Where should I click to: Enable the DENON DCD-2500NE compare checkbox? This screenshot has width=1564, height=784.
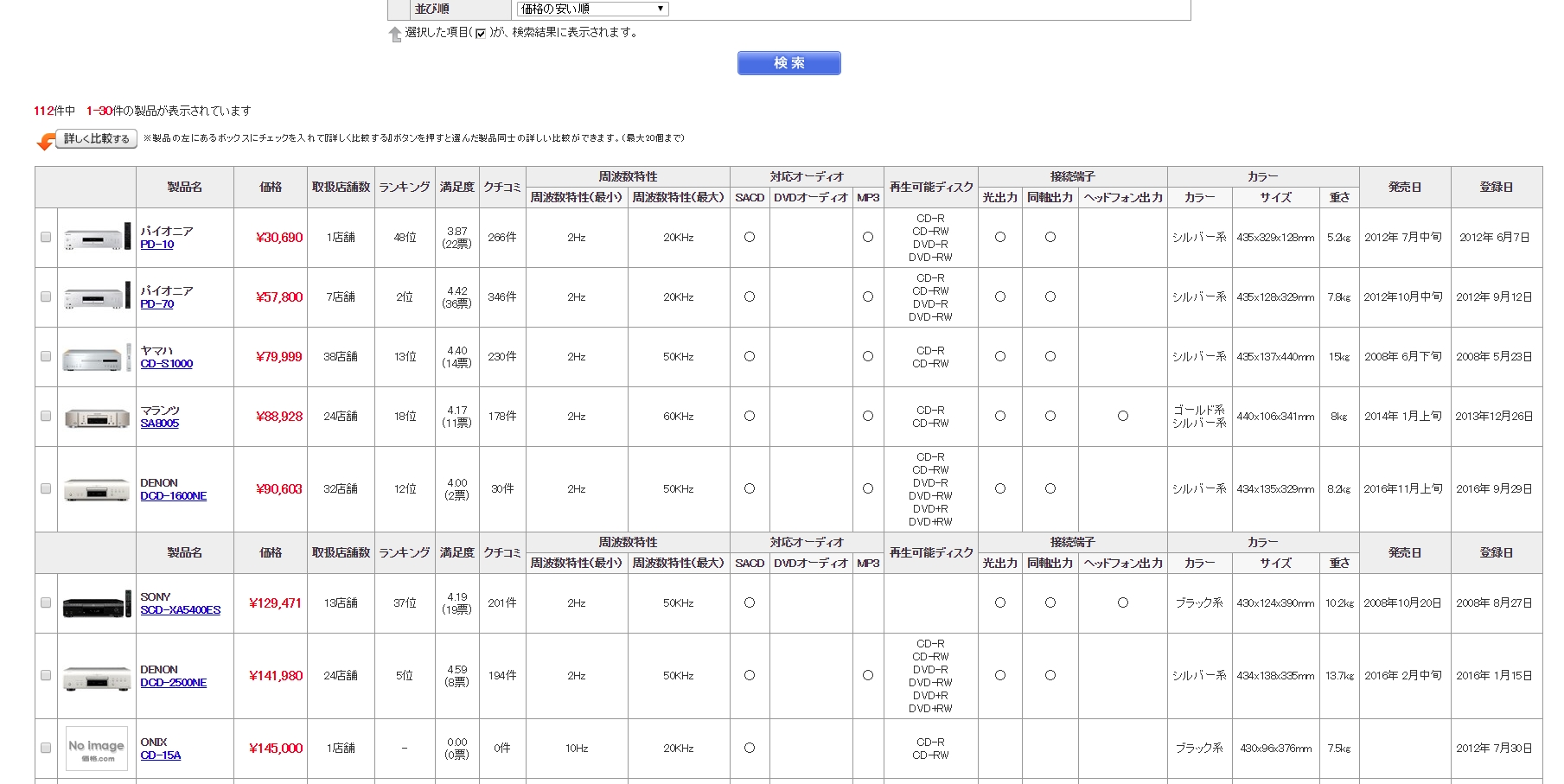tap(46, 675)
